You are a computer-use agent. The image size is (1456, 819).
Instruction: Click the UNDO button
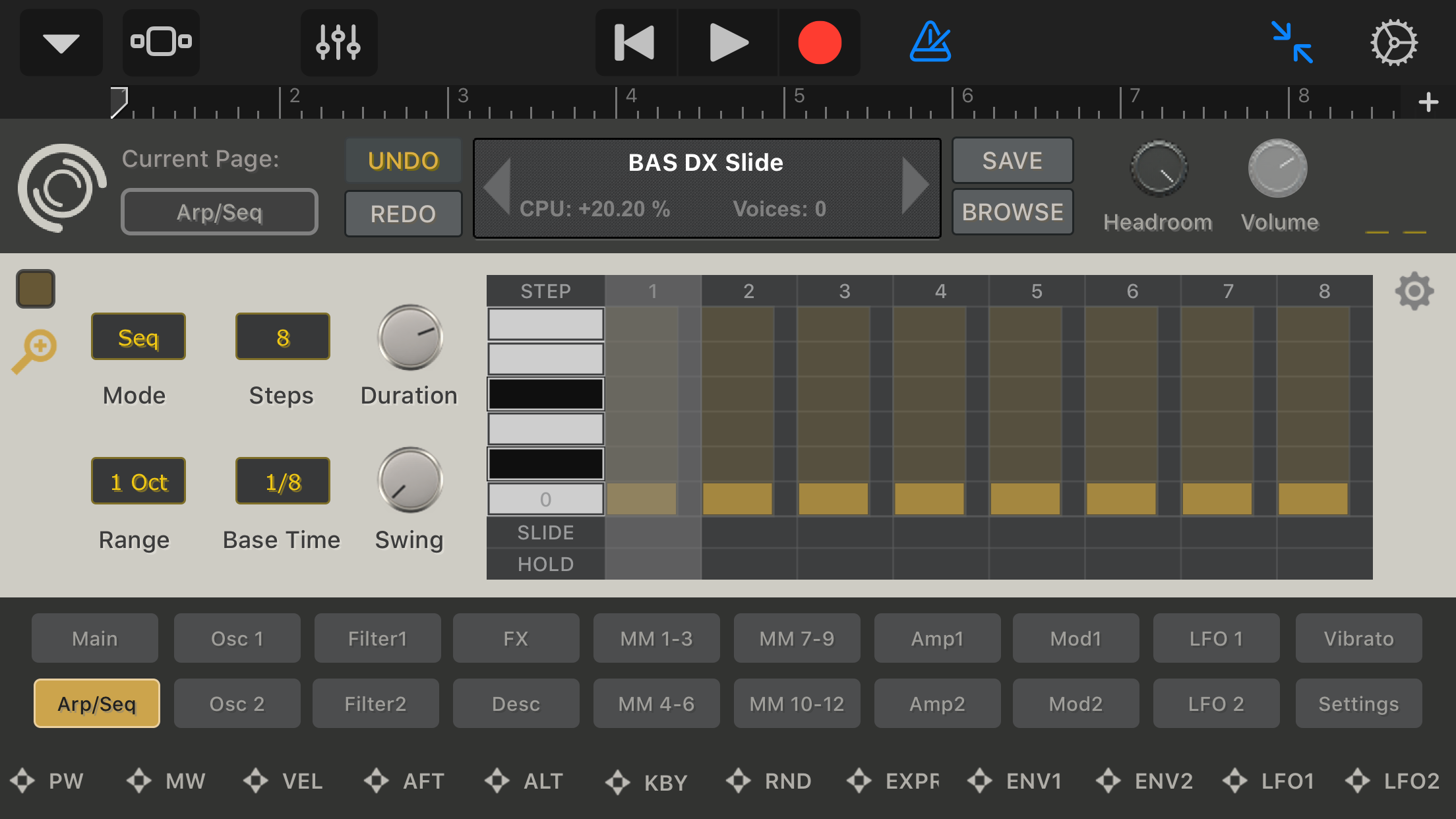(x=403, y=161)
